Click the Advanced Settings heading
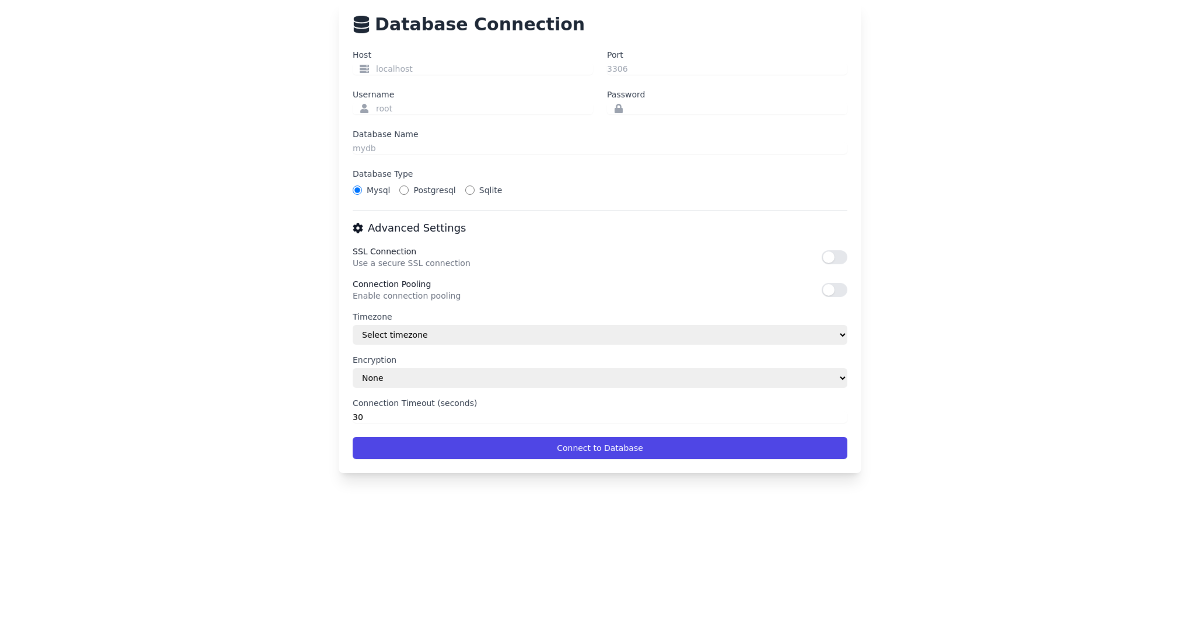1200x630 pixels. 416,227
